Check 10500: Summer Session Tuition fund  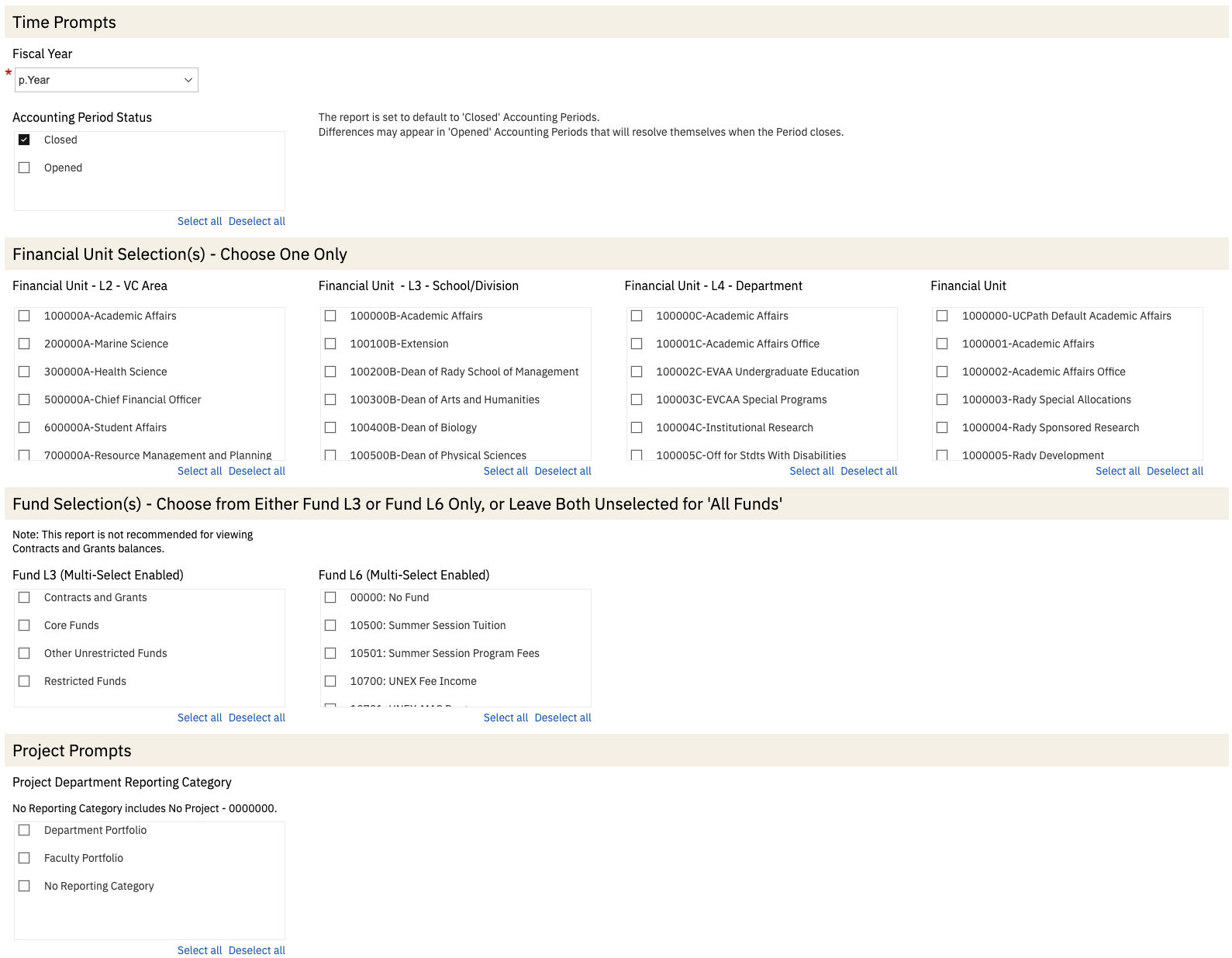330,625
